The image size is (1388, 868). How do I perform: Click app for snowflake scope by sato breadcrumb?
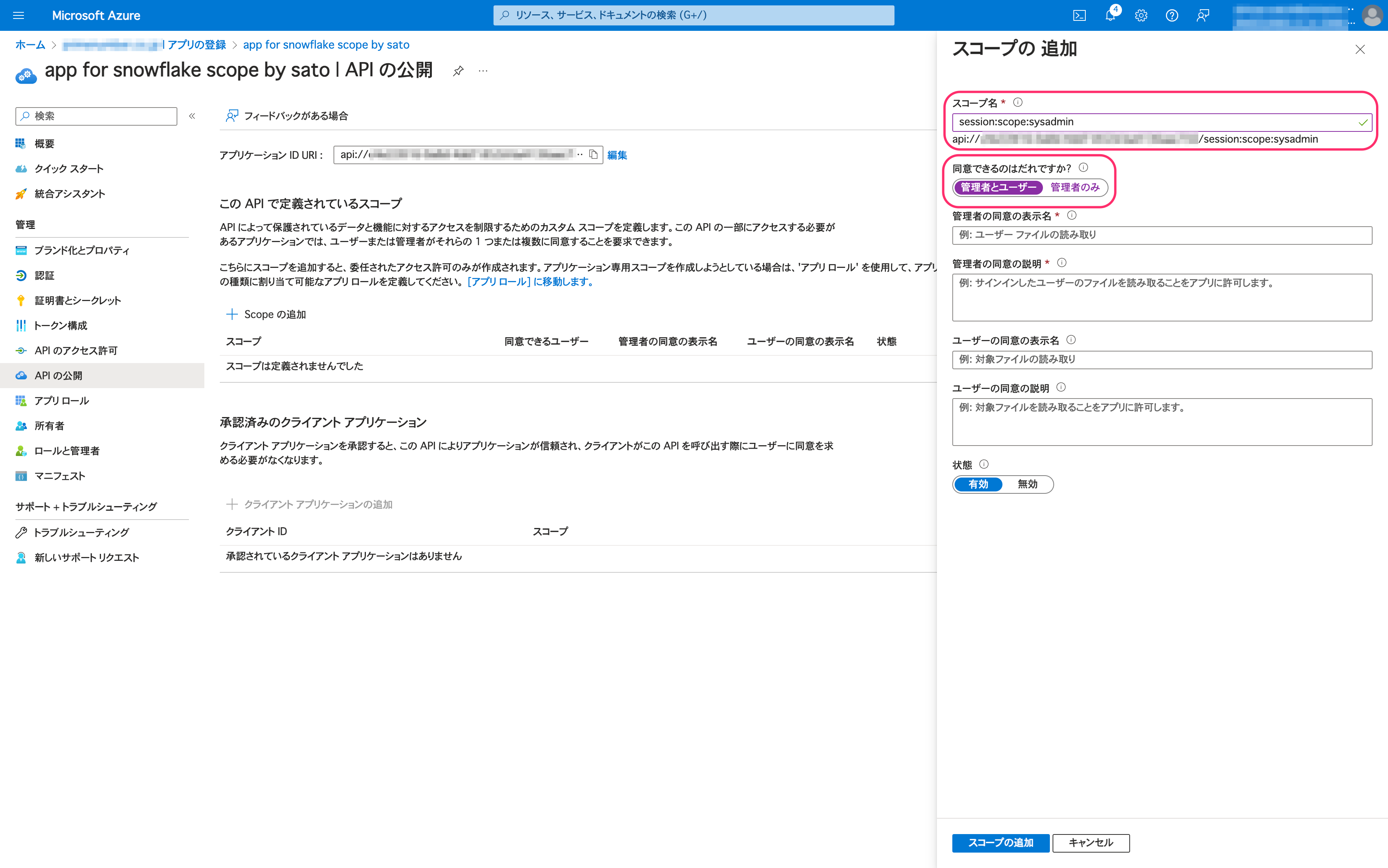(x=326, y=45)
